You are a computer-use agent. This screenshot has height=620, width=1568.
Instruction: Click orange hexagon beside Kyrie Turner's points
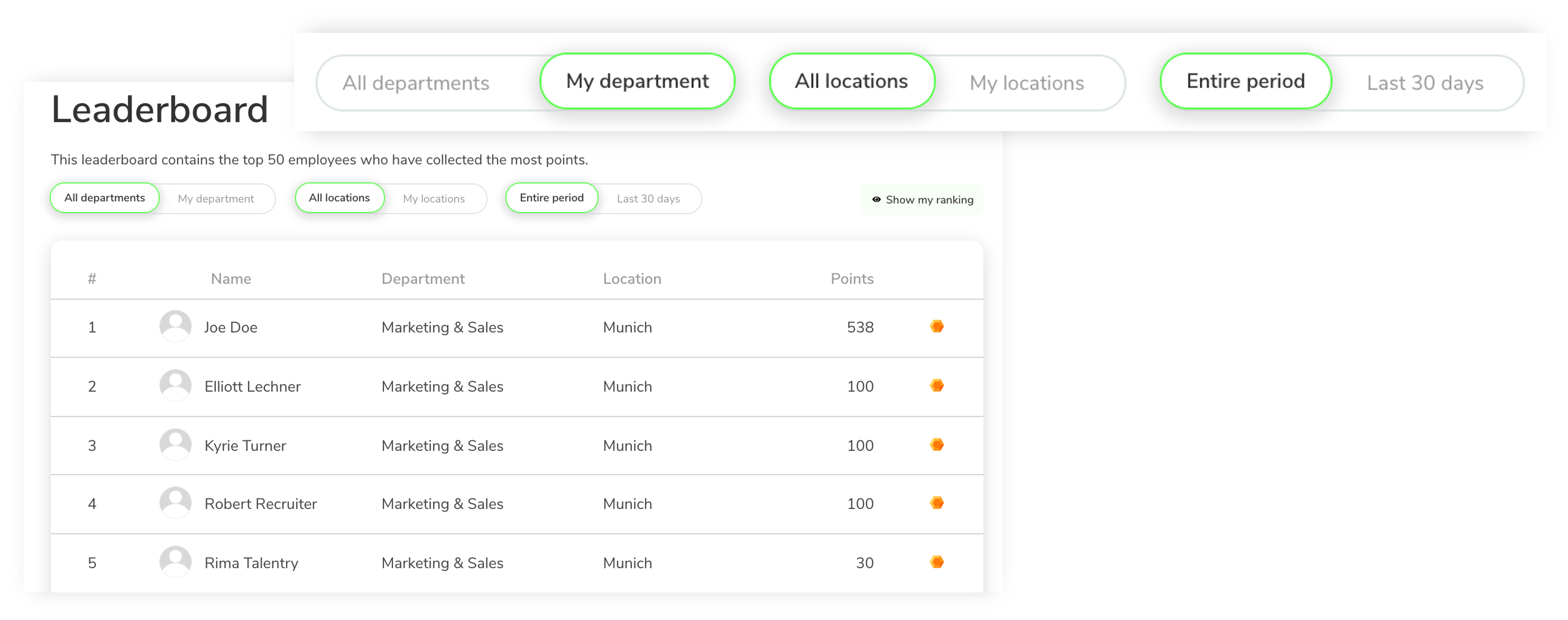tap(937, 445)
